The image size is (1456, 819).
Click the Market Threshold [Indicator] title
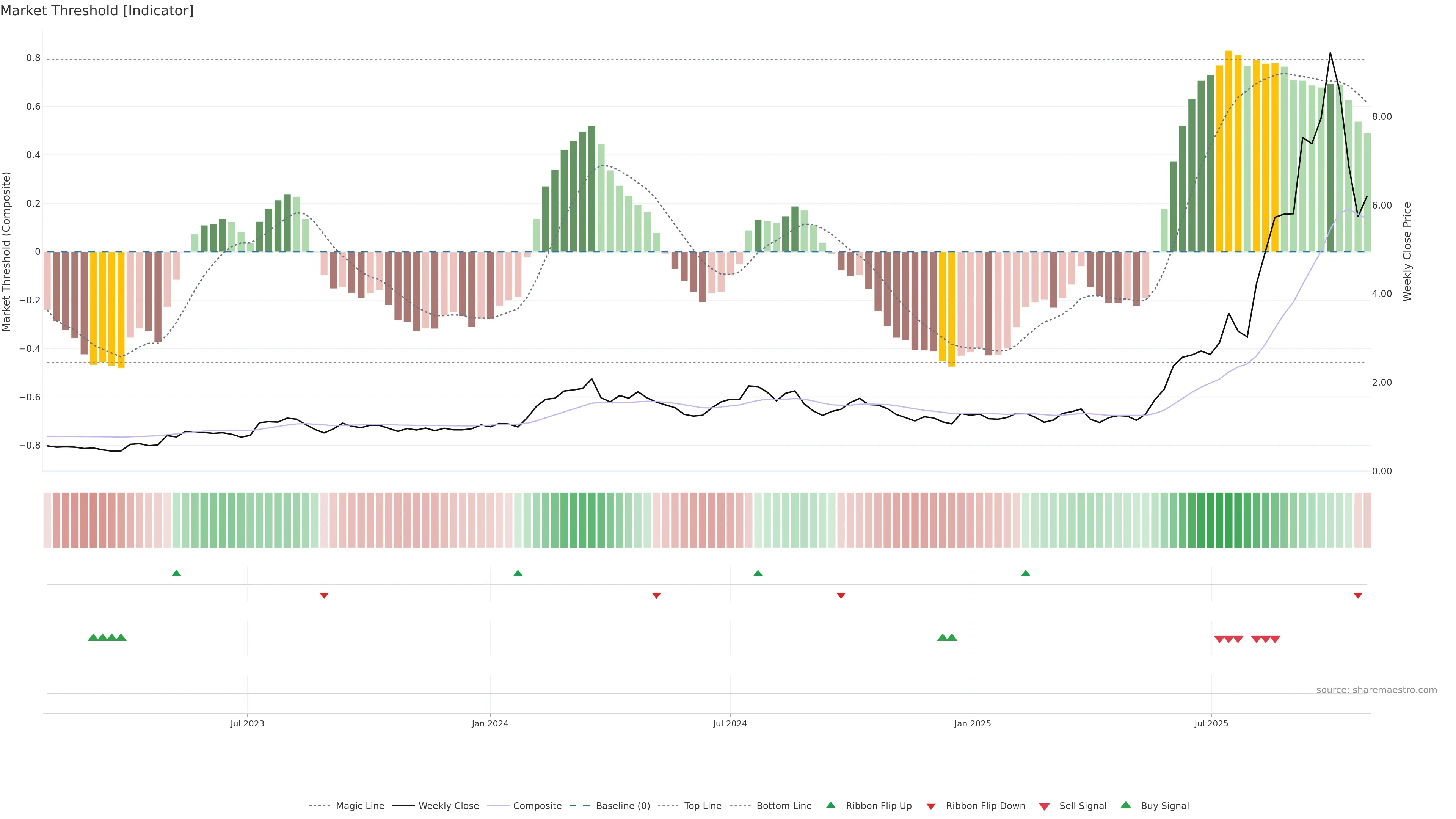tap(97, 11)
